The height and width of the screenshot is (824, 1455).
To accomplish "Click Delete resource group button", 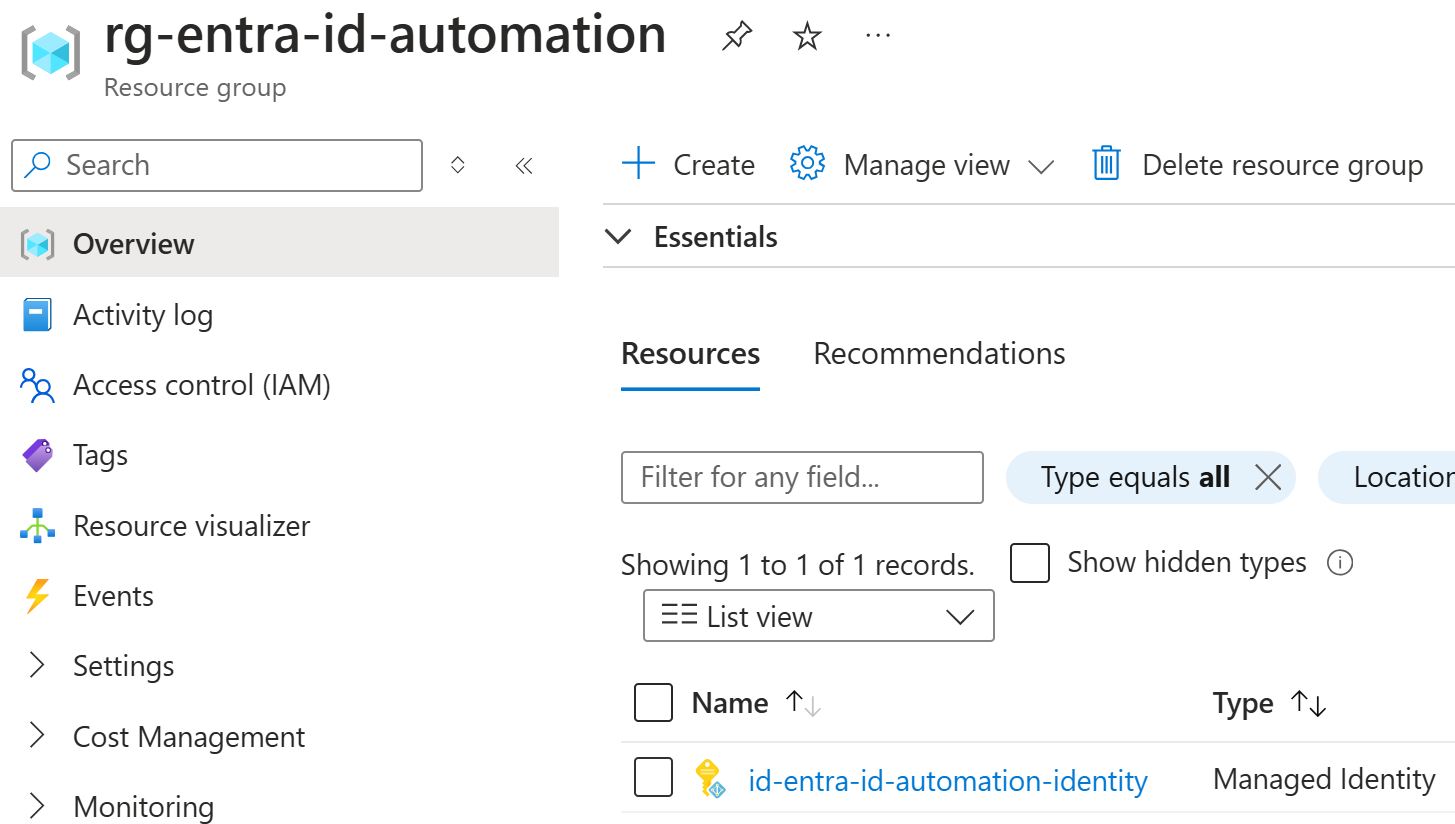I will point(1257,164).
